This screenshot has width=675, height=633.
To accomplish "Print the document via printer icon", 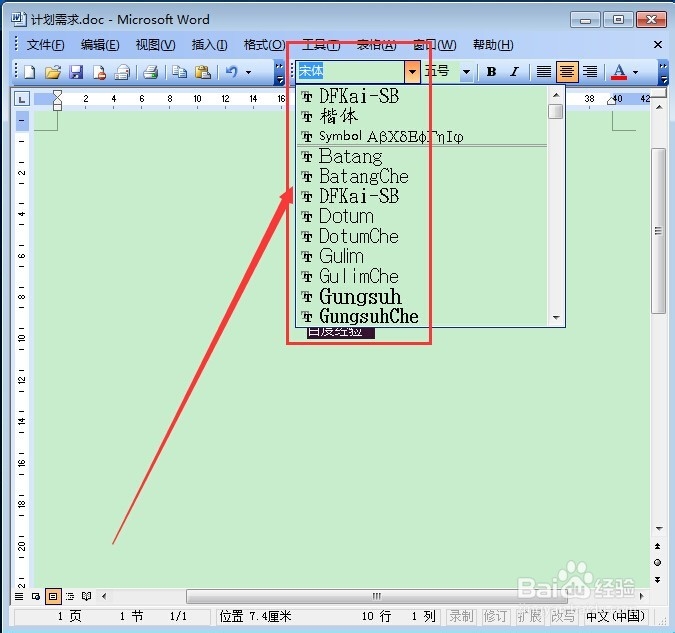I will click(151, 72).
